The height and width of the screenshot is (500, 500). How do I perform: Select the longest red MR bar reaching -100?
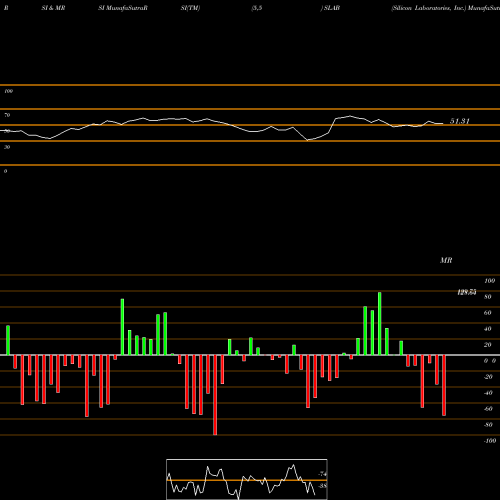point(215,395)
